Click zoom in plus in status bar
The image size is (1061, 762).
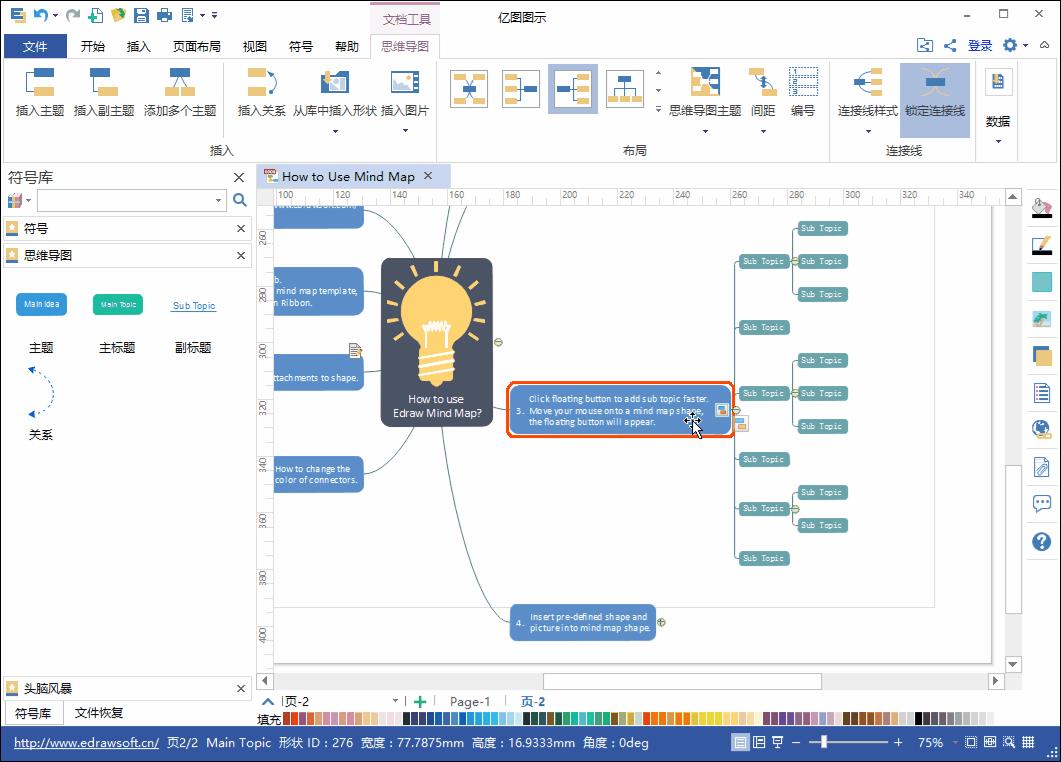[x=898, y=742]
